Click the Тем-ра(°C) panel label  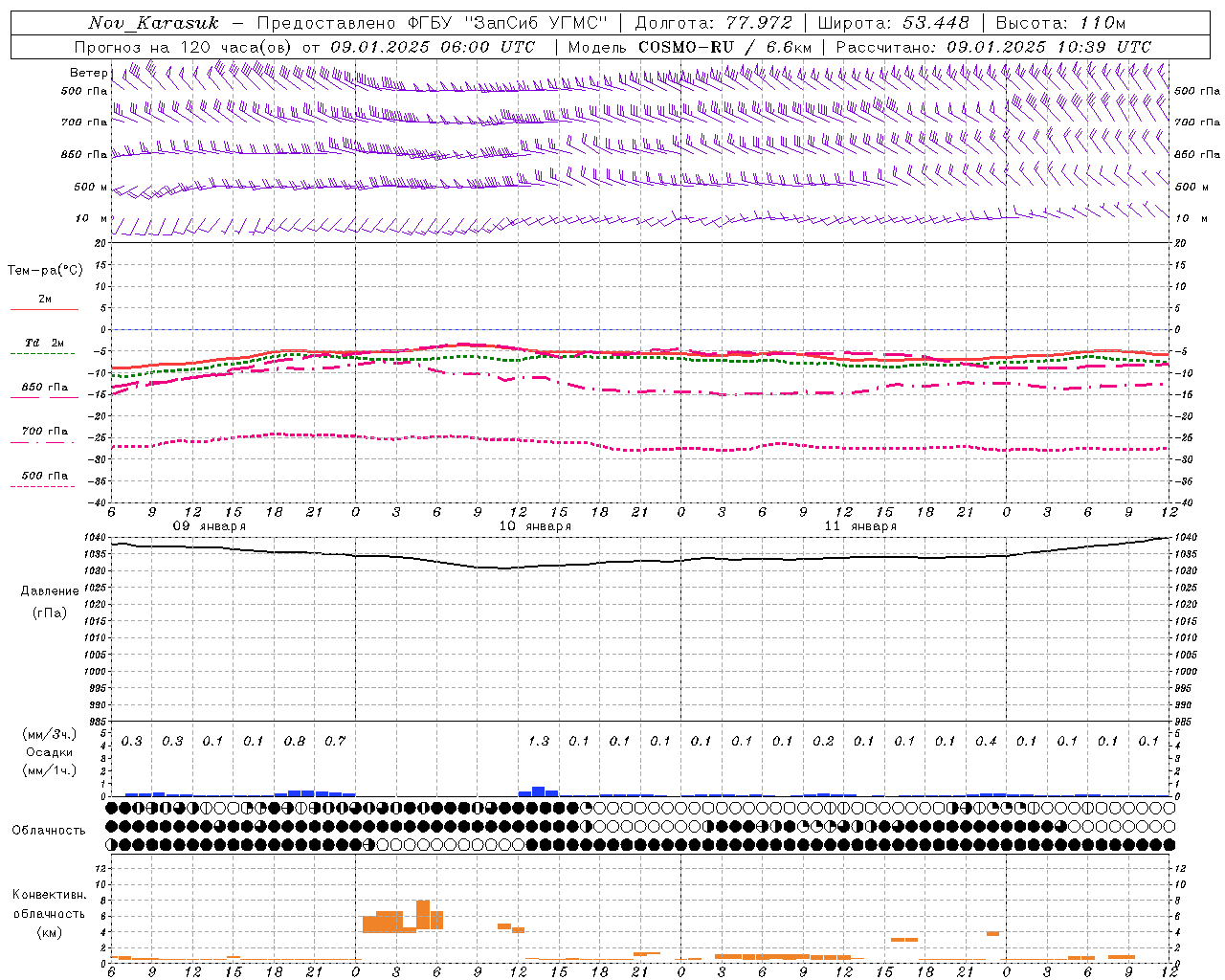coord(45,271)
